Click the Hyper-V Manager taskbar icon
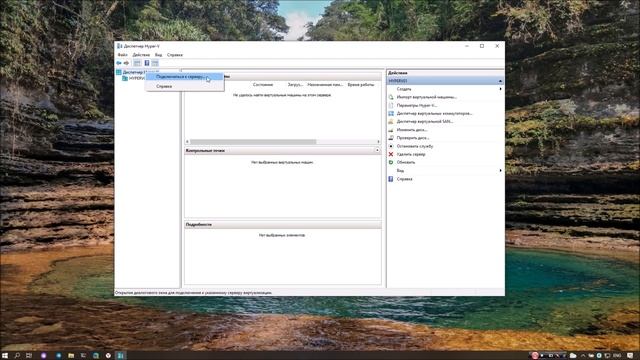The image size is (640, 360). click(121, 356)
